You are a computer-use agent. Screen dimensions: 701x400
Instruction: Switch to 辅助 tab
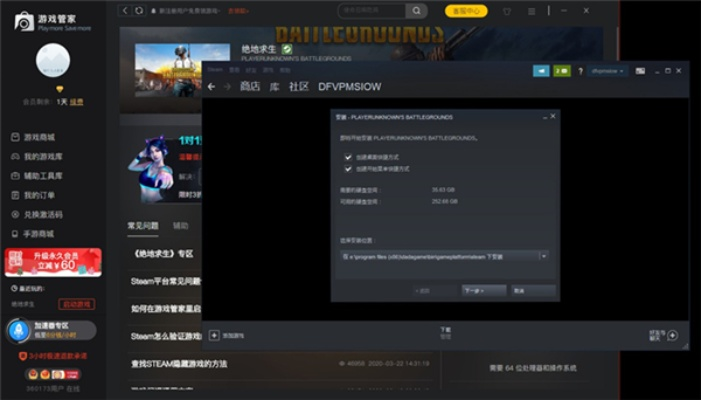(x=181, y=226)
